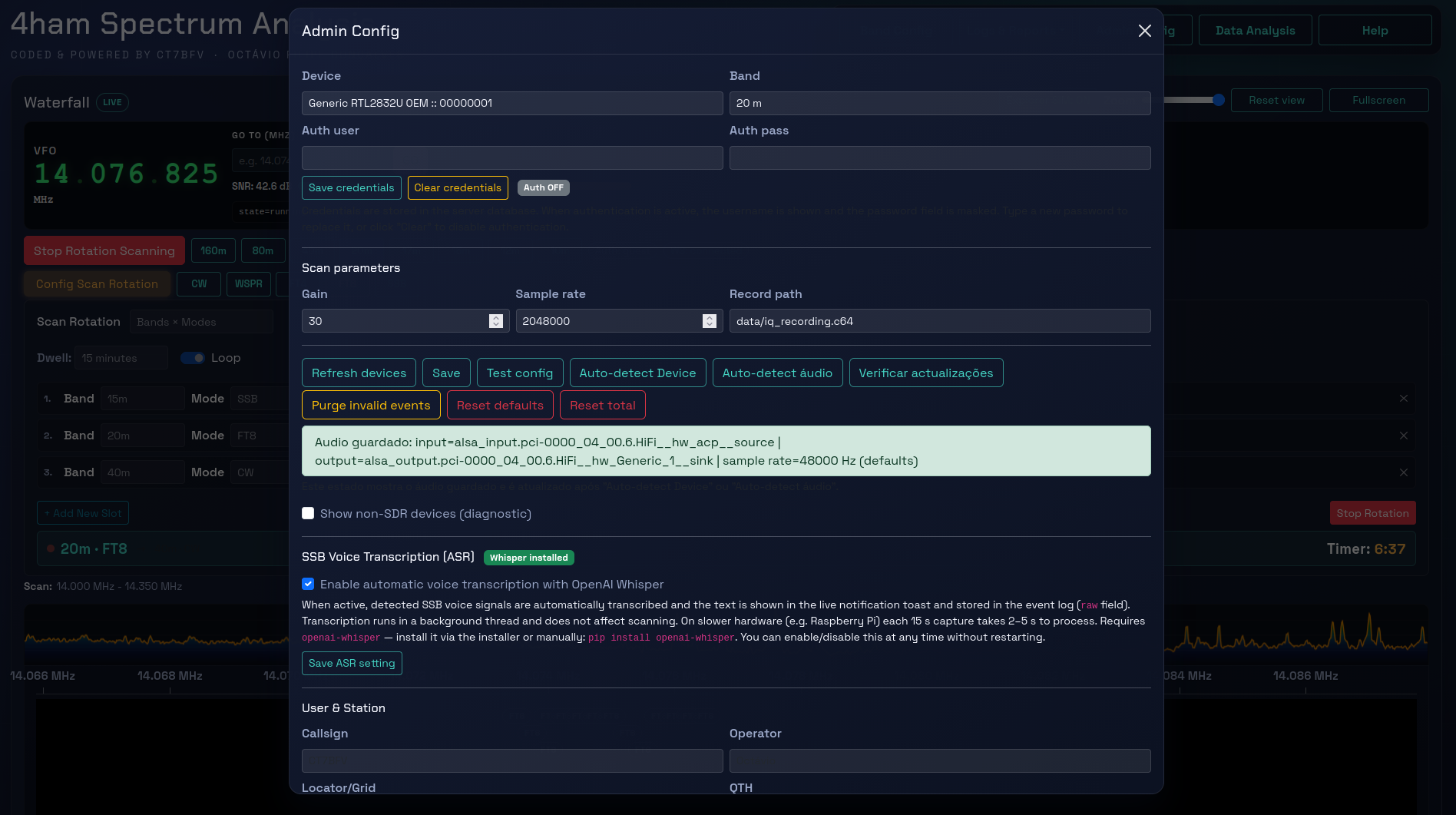Click Stop Rotation red button
The image size is (1456, 815).
pos(1372,513)
